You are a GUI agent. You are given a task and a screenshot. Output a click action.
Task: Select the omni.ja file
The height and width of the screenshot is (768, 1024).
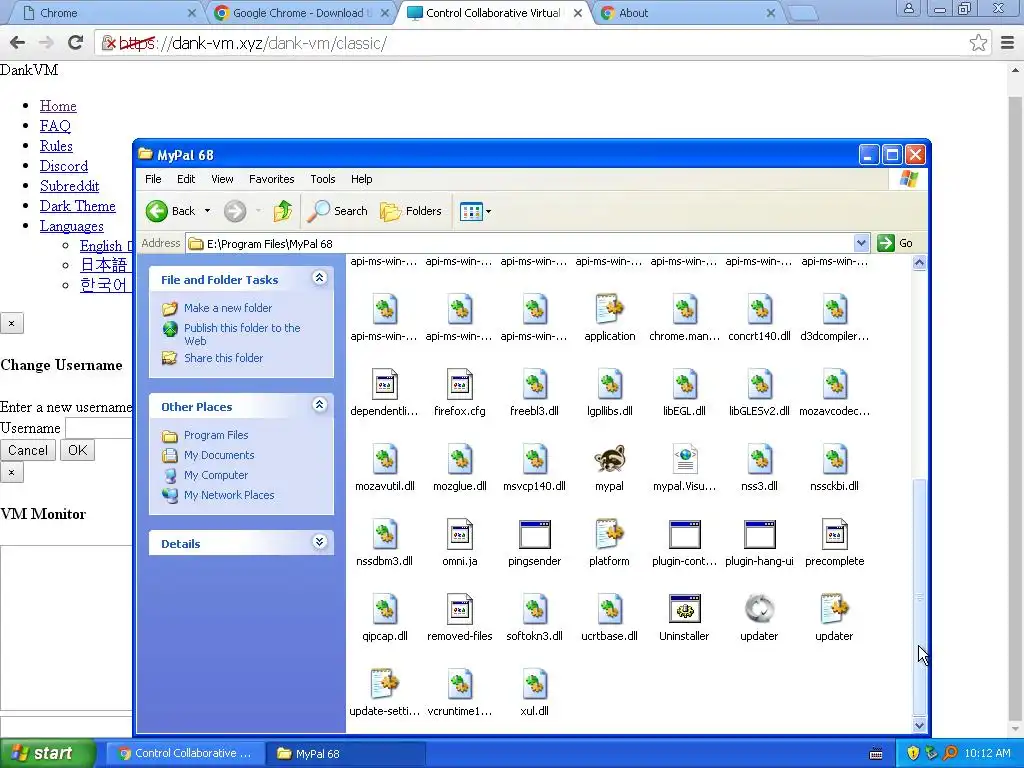(459, 534)
